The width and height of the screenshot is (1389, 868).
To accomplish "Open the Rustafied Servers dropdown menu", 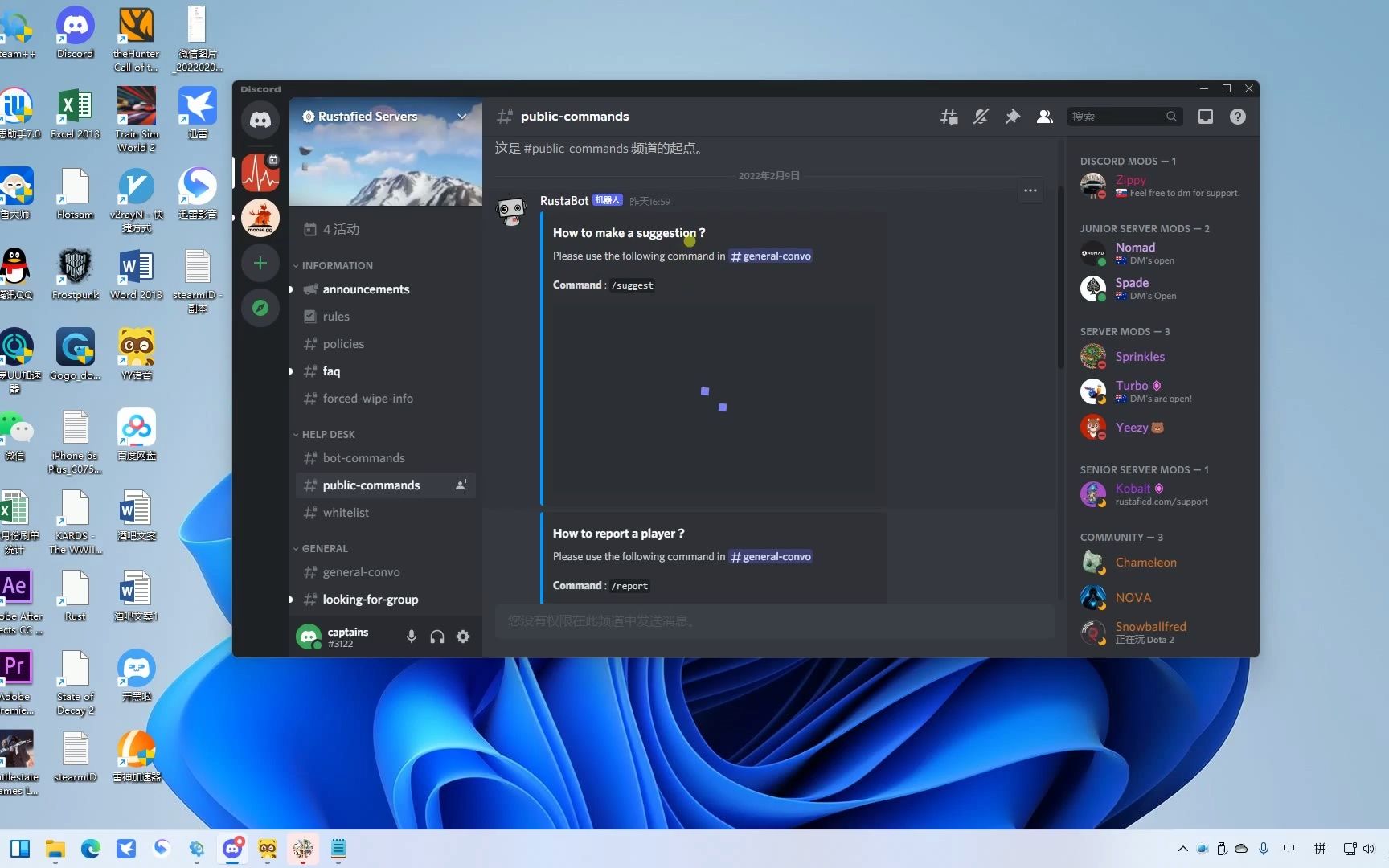I will [x=386, y=117].
